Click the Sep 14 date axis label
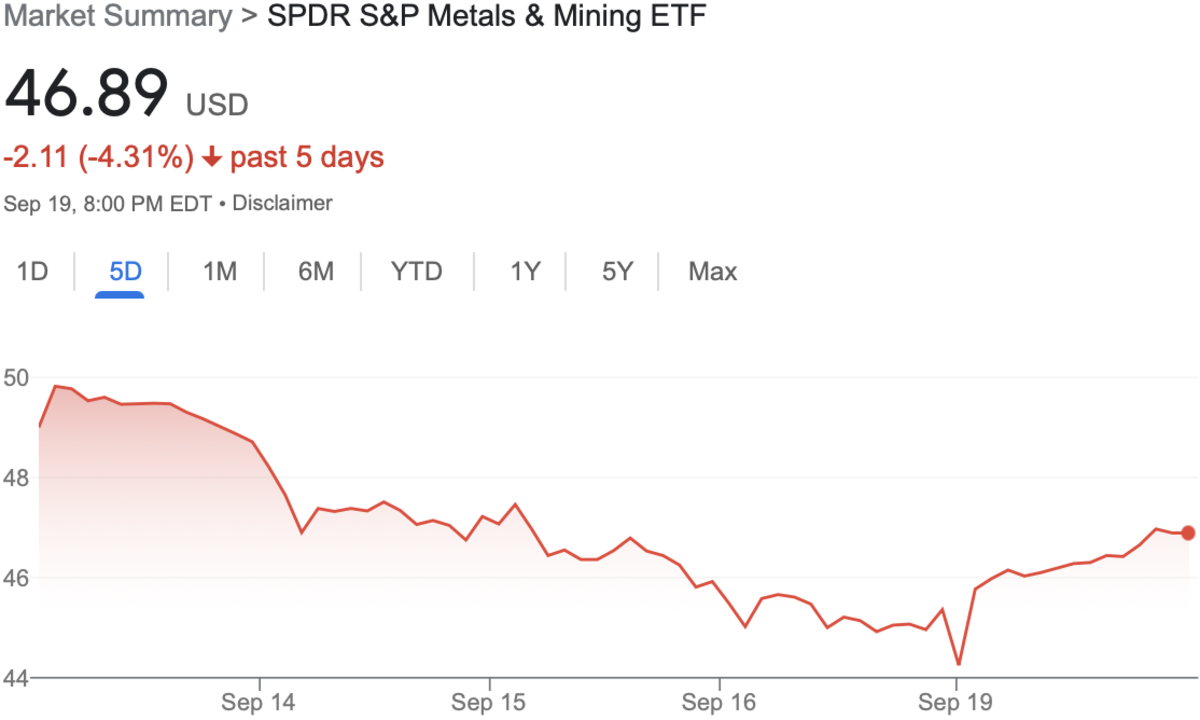 point(258,702)
